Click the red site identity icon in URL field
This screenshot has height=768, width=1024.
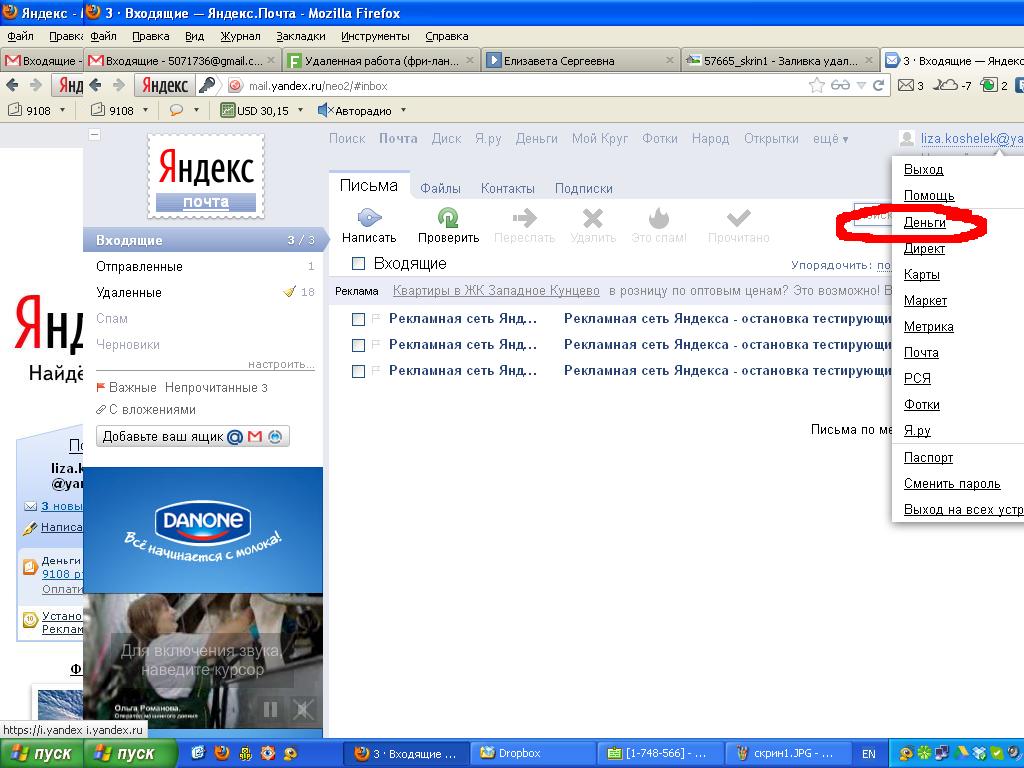pyautogui.click(x=236, y=86)
